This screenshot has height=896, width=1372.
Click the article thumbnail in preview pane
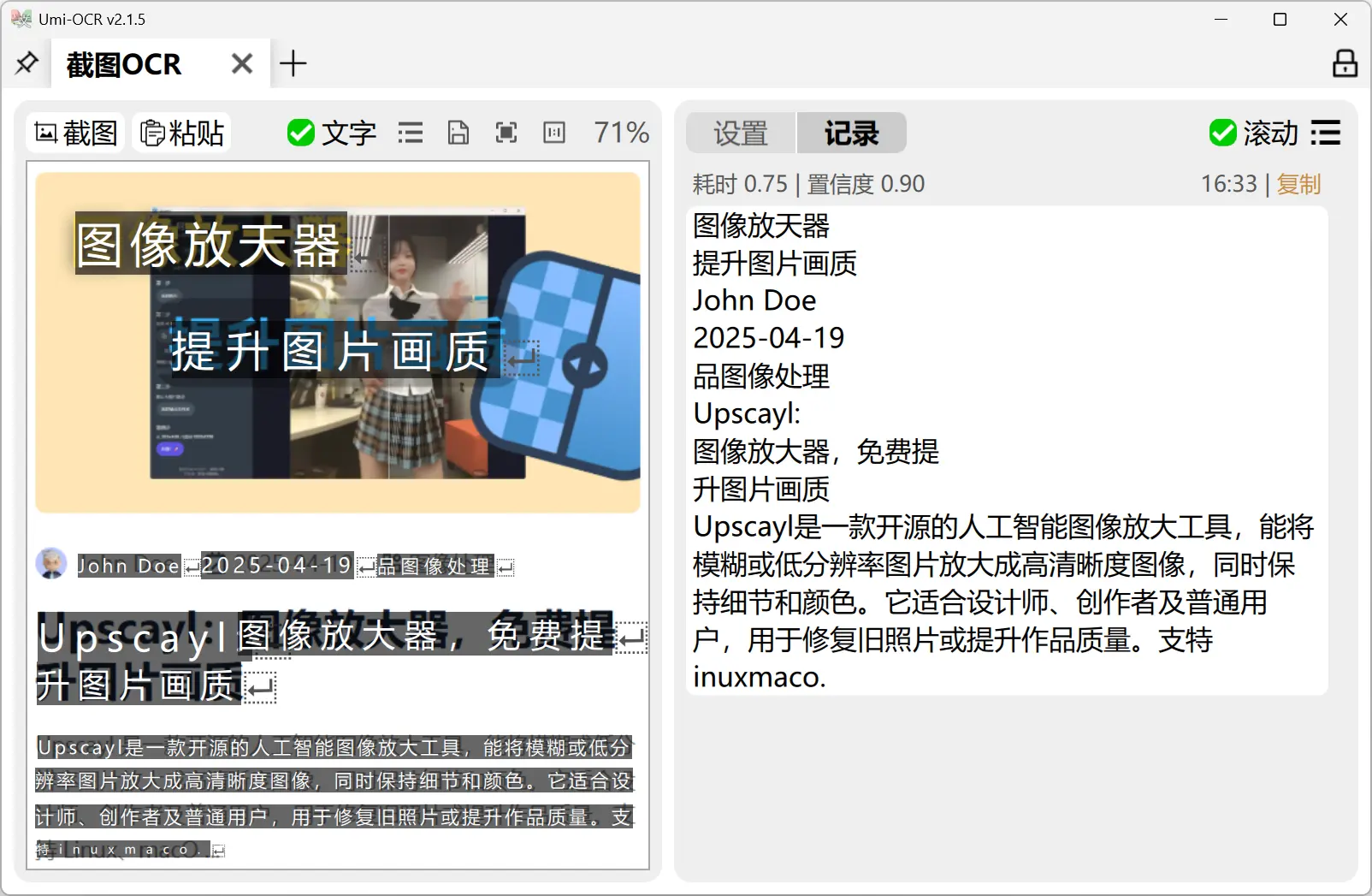pyautogui.click(x=338, y=342)
